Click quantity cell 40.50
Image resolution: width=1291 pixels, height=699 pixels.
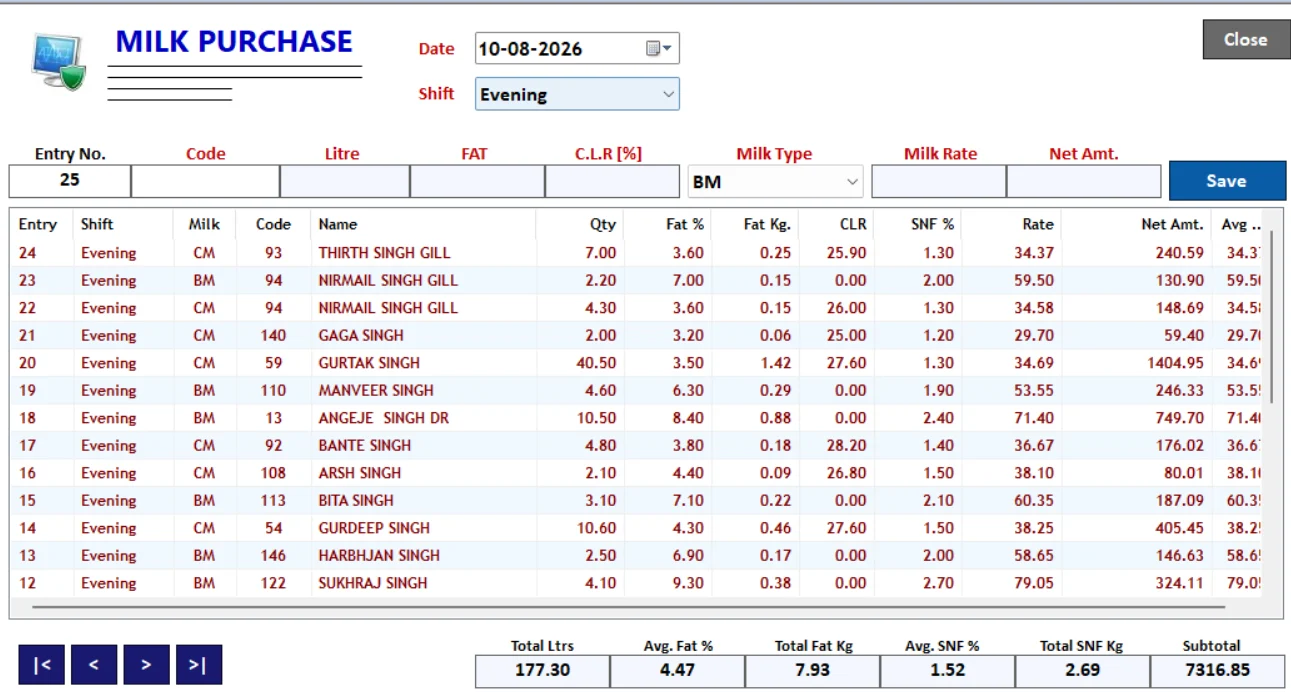click(x=596, y=363)
